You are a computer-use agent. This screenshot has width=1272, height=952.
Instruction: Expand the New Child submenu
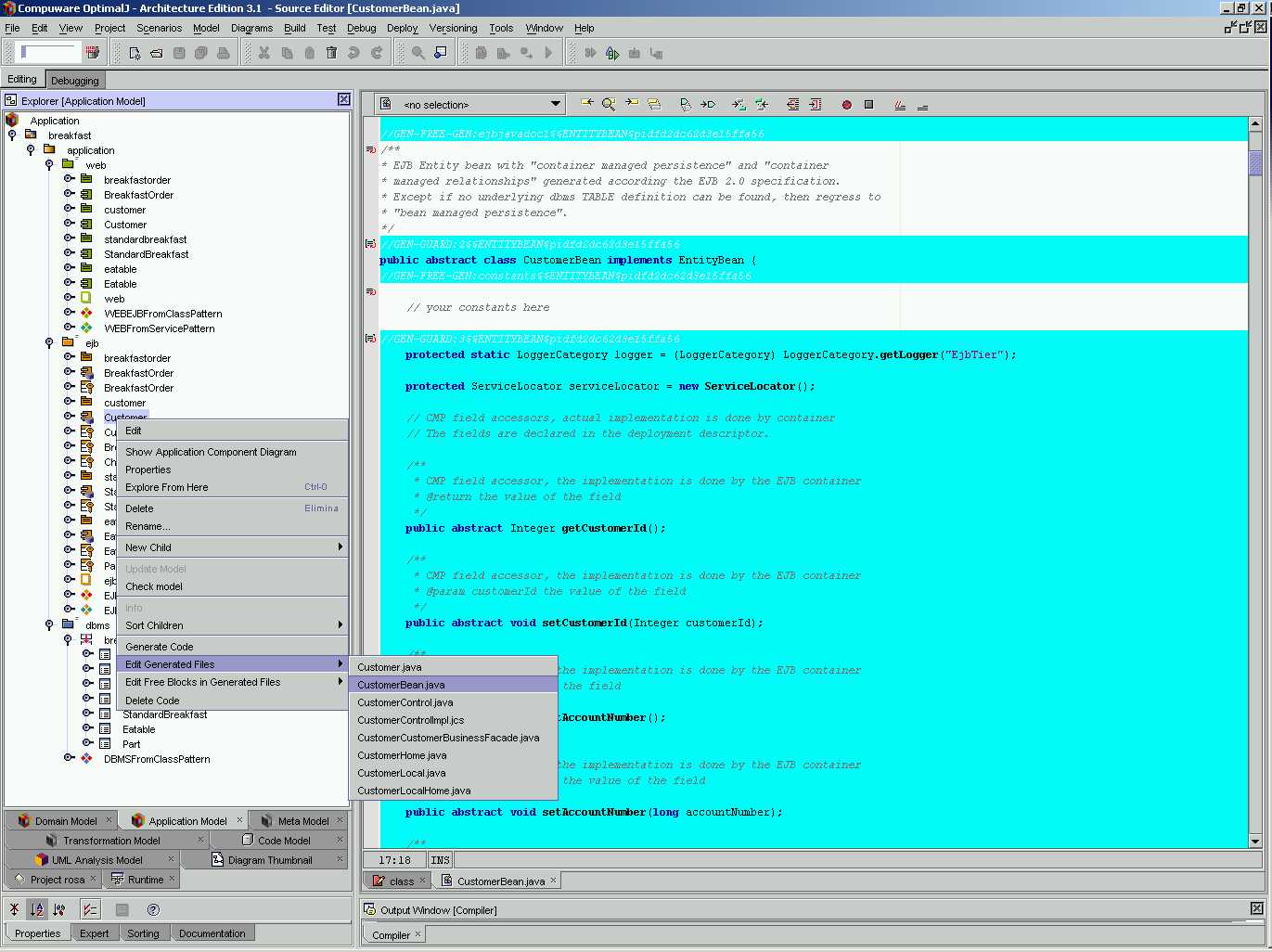[233, 547]
